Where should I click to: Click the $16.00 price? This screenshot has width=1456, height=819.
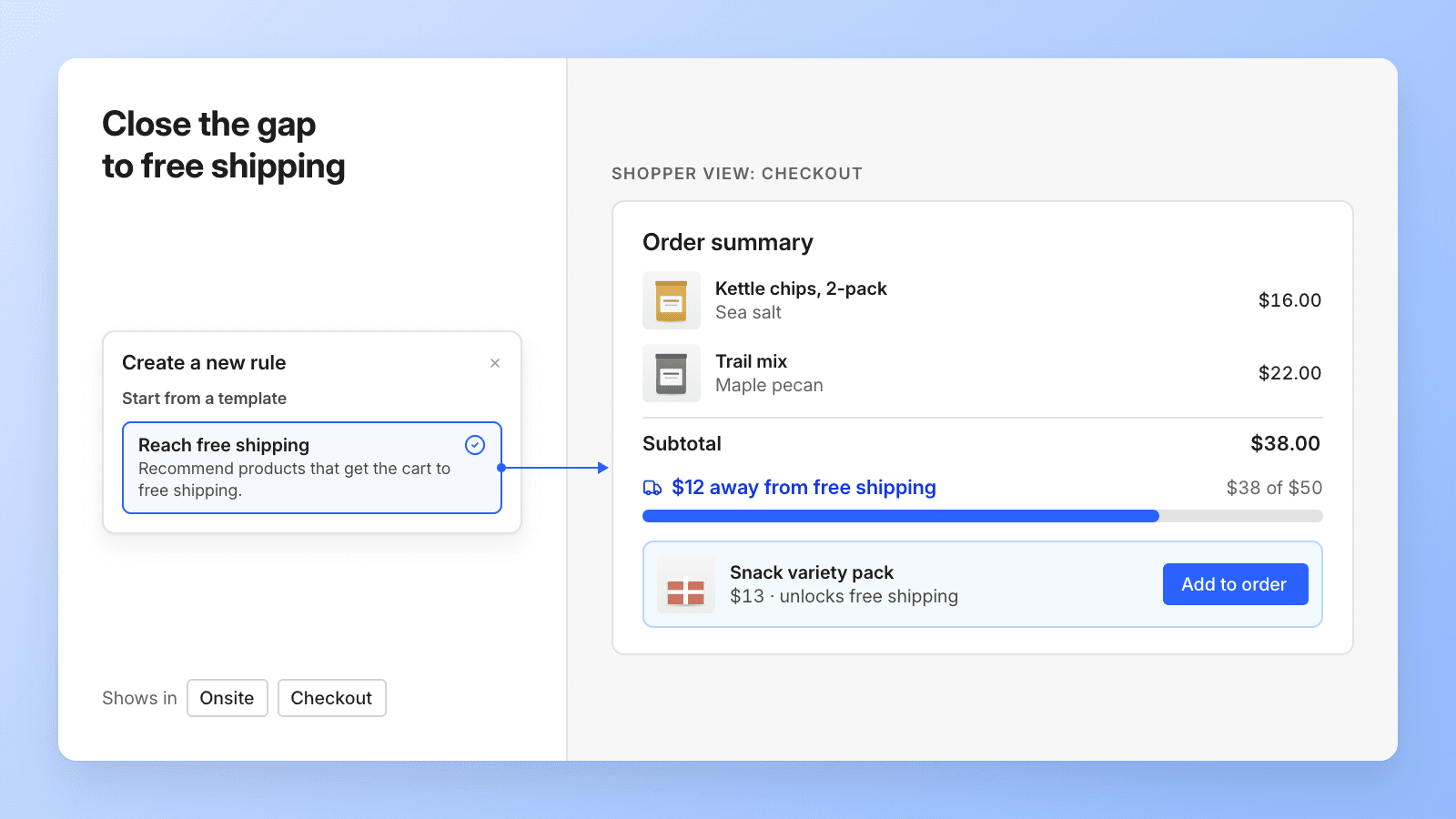point(1289,300)
